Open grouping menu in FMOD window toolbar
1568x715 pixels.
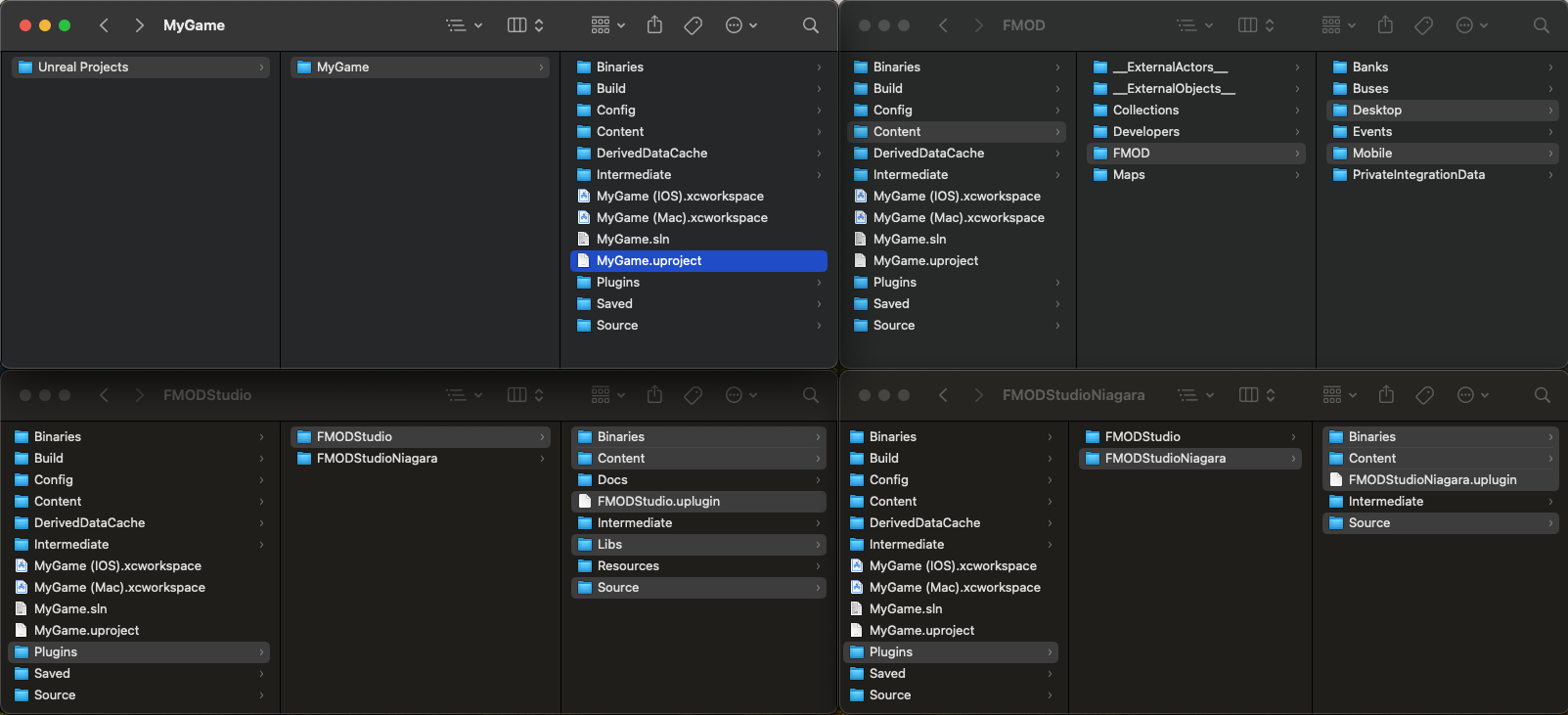pyautogui.click(x=1338, y=25)
